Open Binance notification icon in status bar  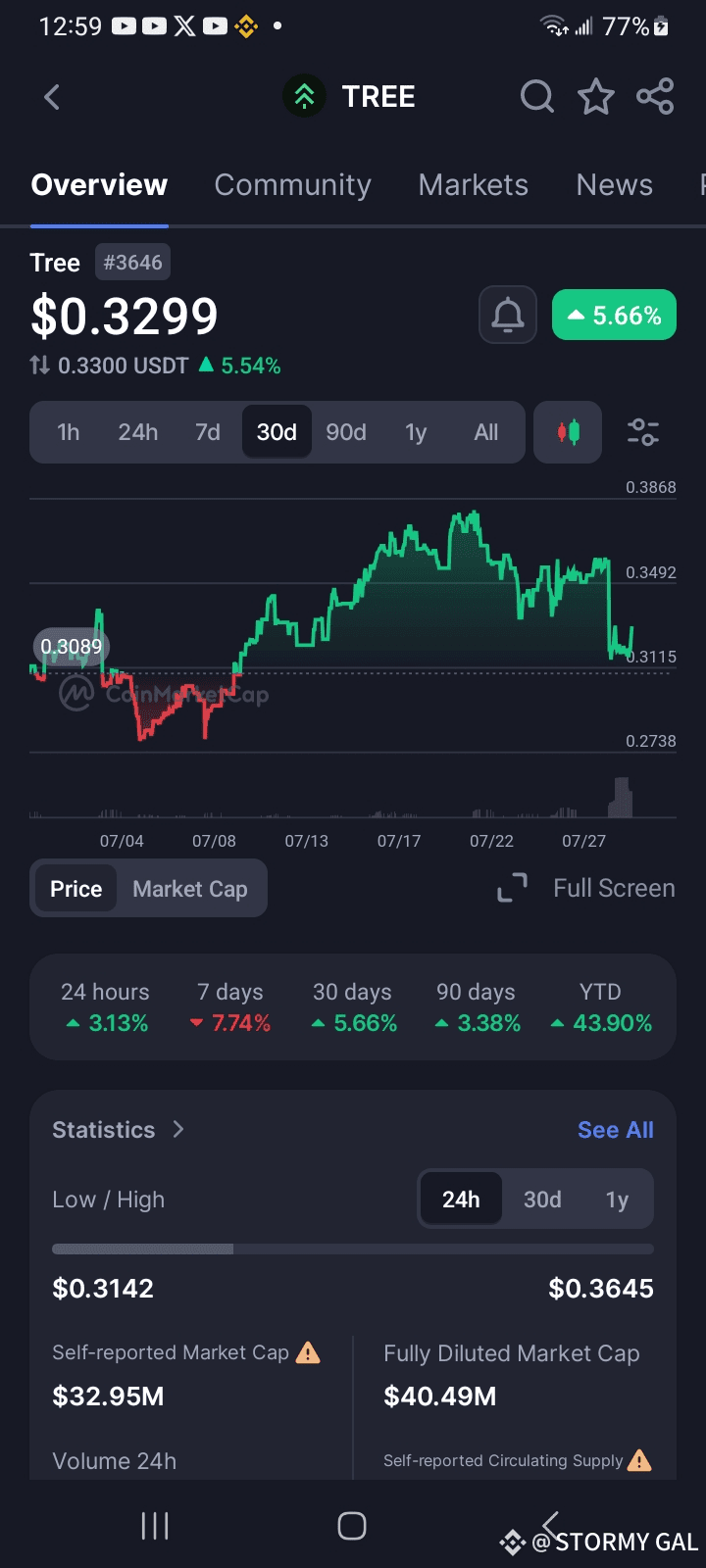click(246, 26)
